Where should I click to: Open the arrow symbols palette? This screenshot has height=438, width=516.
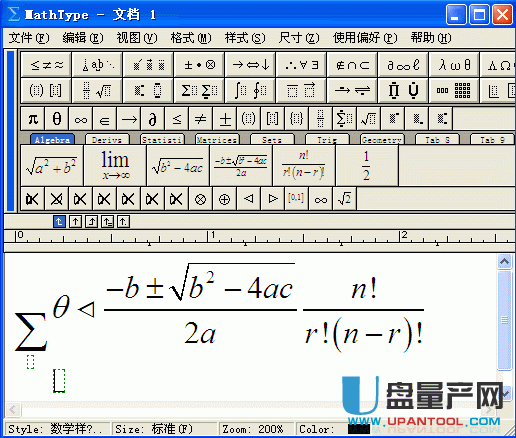tap(250, 65)
